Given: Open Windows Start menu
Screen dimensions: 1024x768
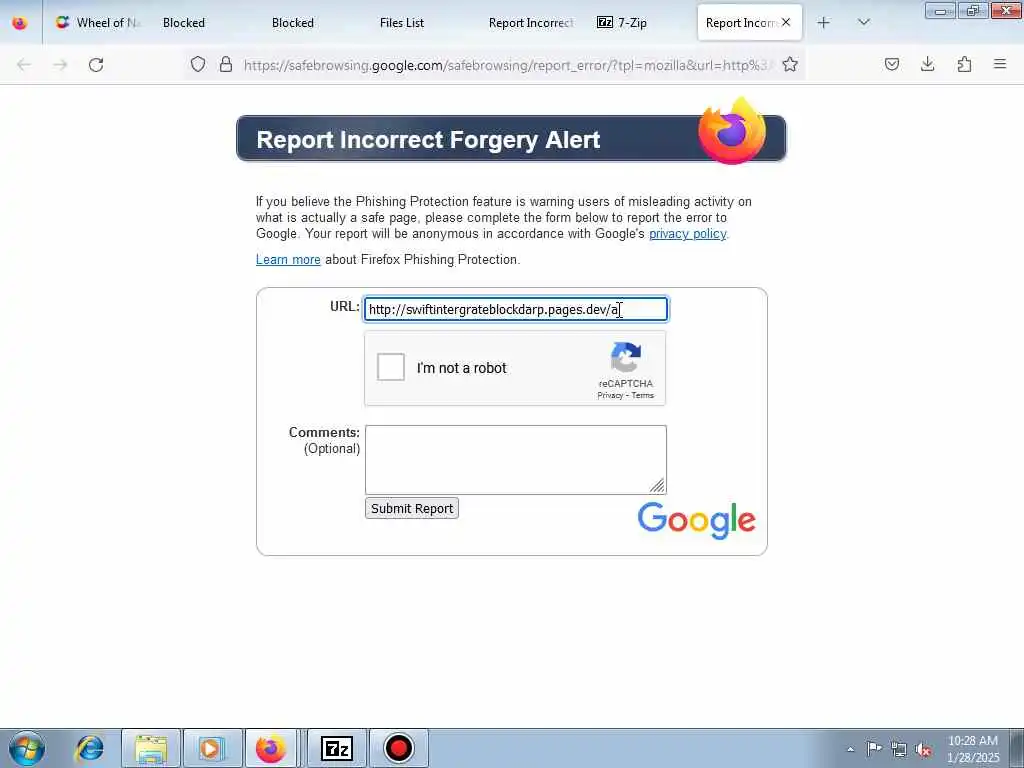Looking at the screenshot, I should point(27,748).
